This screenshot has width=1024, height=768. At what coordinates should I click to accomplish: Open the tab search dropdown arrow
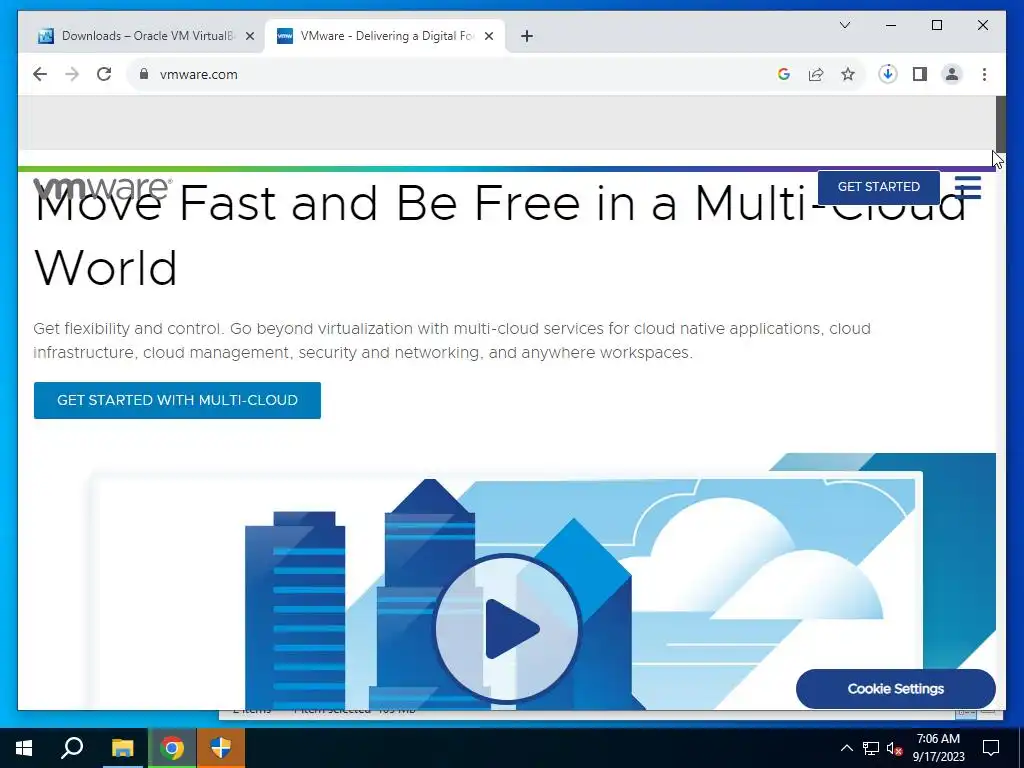click(x=844, y=25)
